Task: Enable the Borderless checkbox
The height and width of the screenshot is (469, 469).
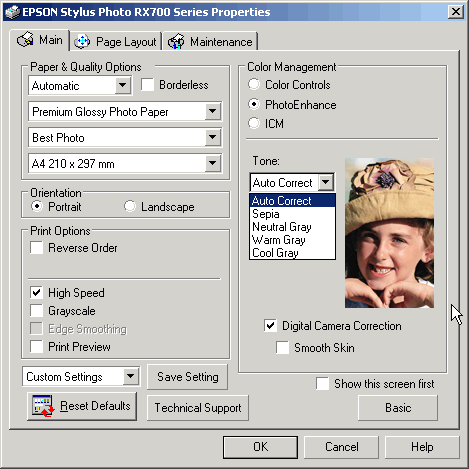Action: coord(147,85)
